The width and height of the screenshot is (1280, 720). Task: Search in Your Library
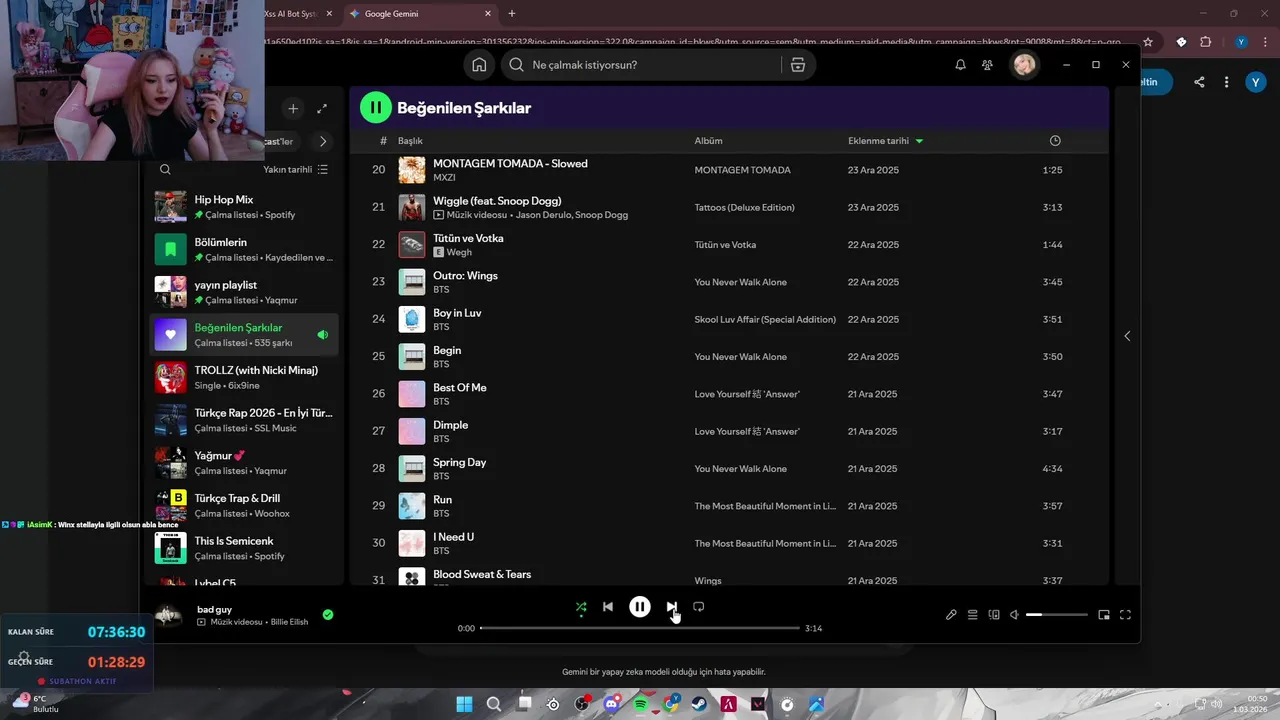165,170
